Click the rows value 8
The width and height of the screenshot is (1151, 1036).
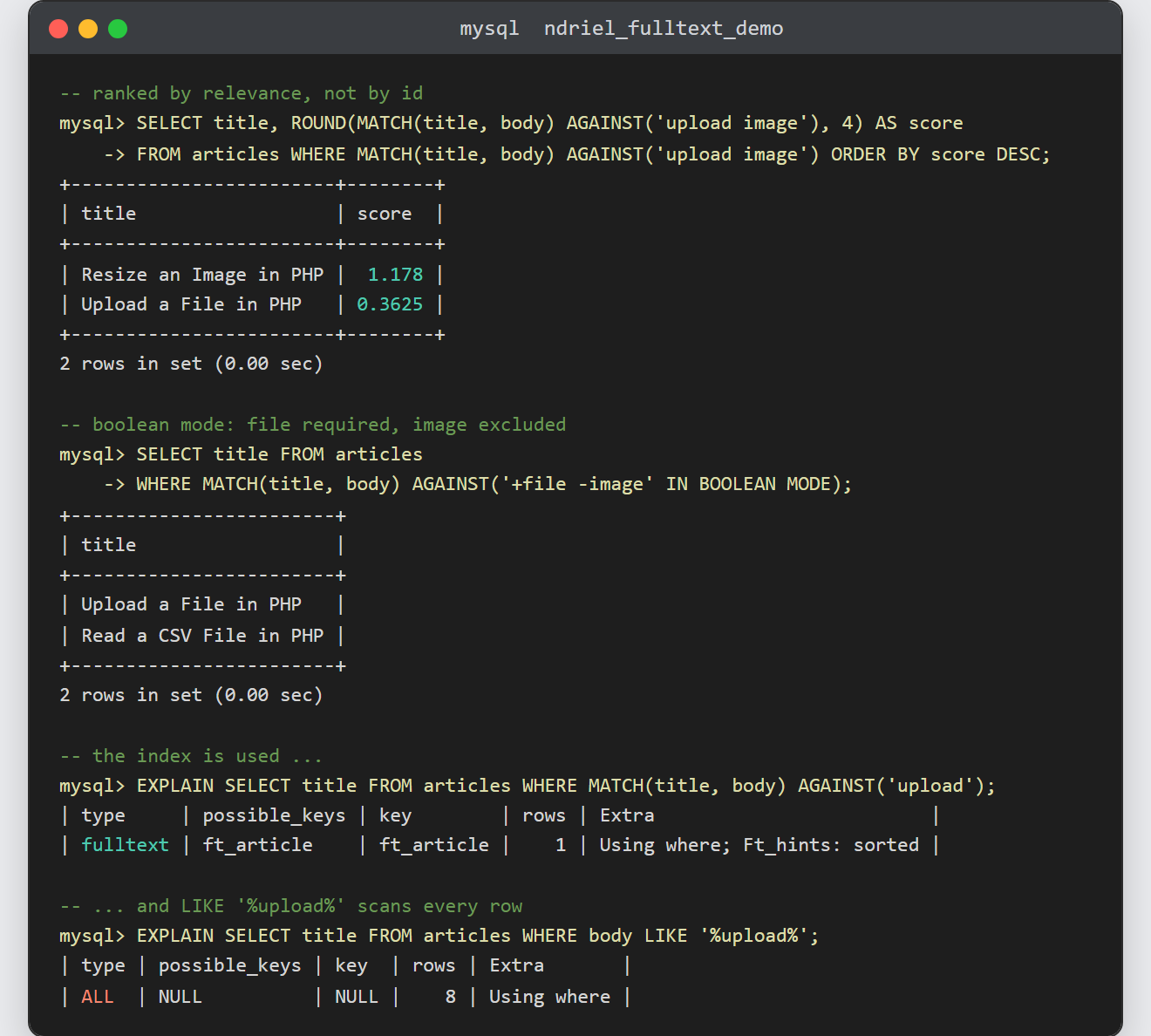450,997
